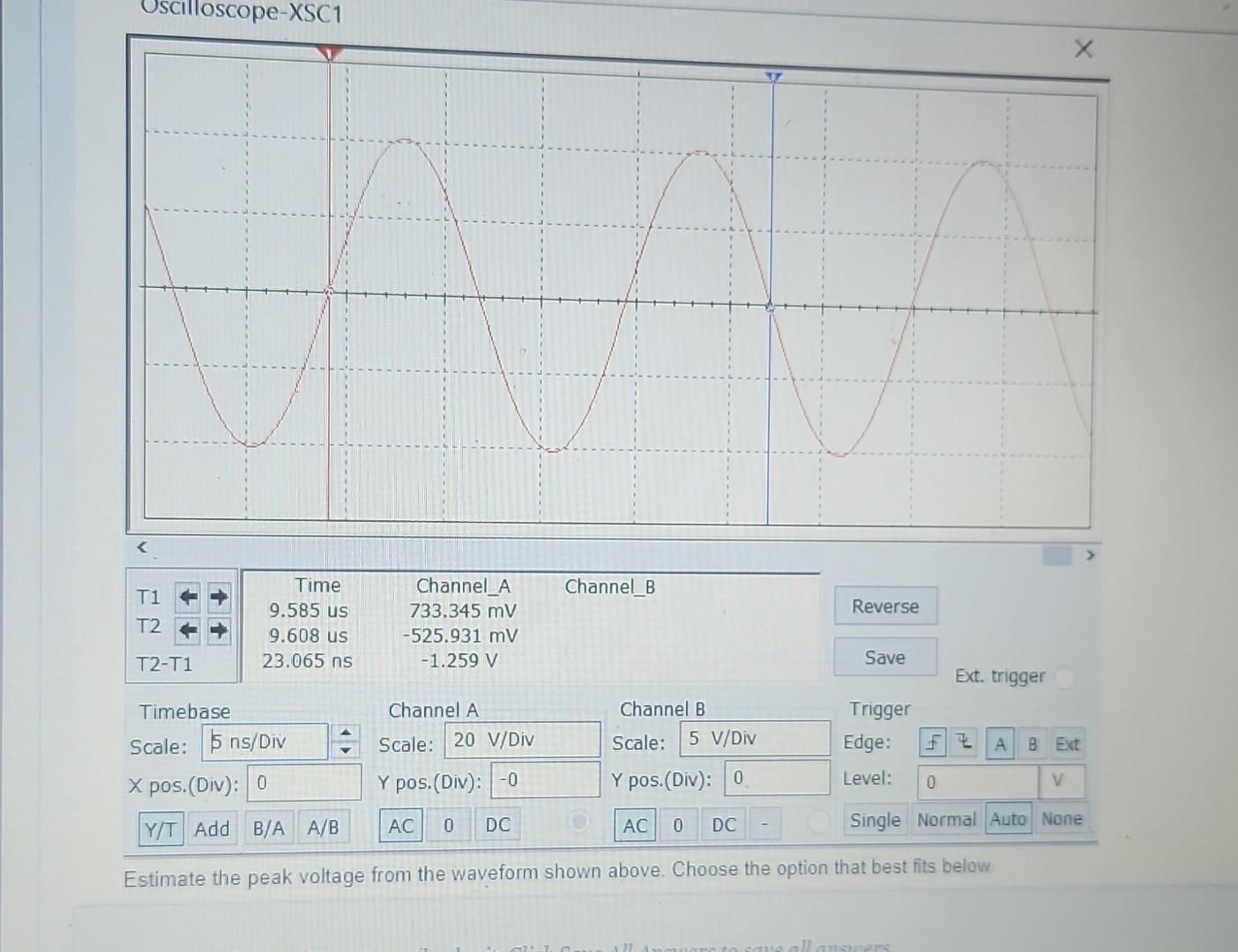The height and width of the screenshot is (952, 1238).
Task: Click the Reverse button
Action: pos(885,606)
